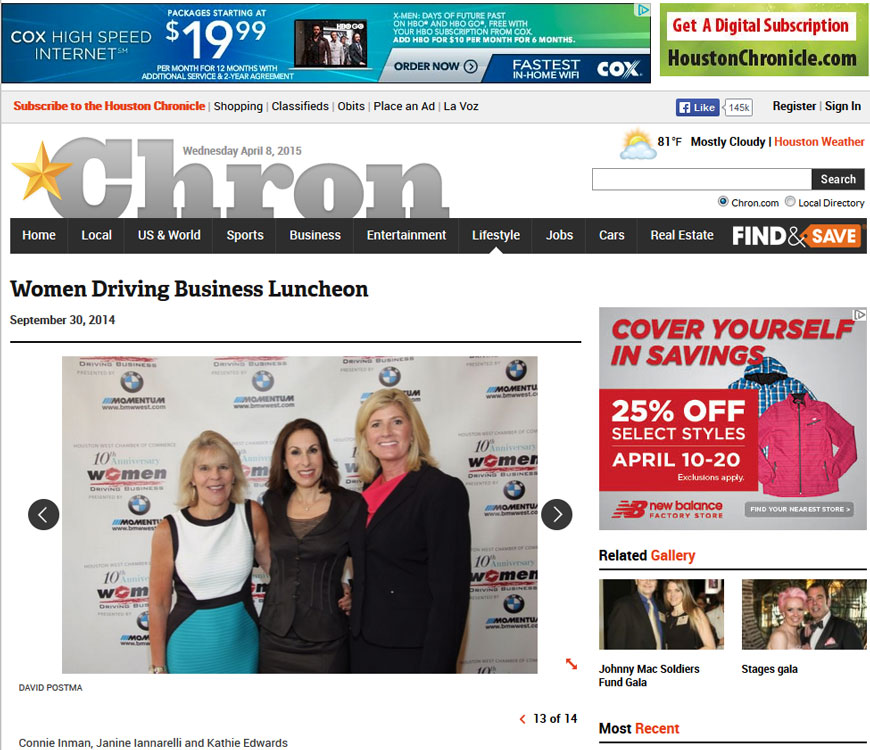Click the partly cloudy weather icon
Image resolution: width=870 pixels, height=750 pixels.
[637, 144]
